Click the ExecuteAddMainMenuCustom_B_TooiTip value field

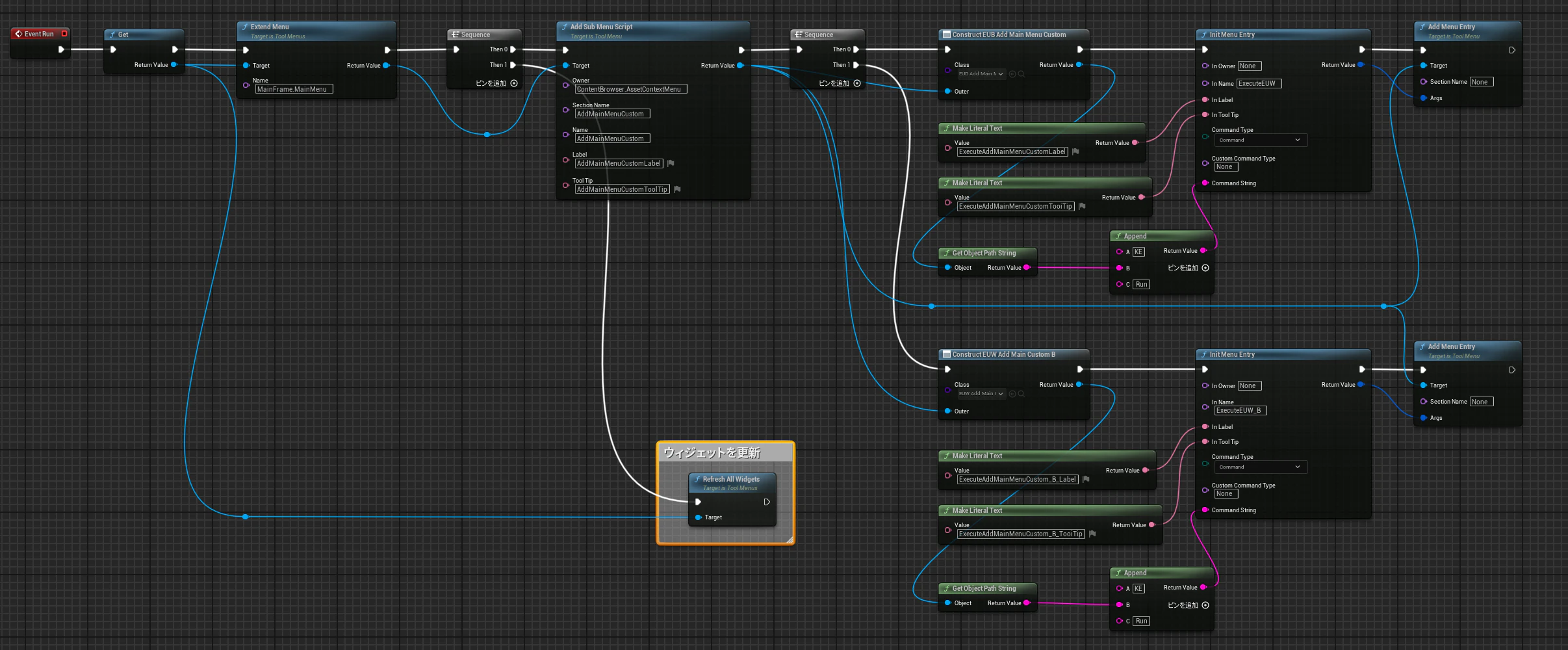1021,534
